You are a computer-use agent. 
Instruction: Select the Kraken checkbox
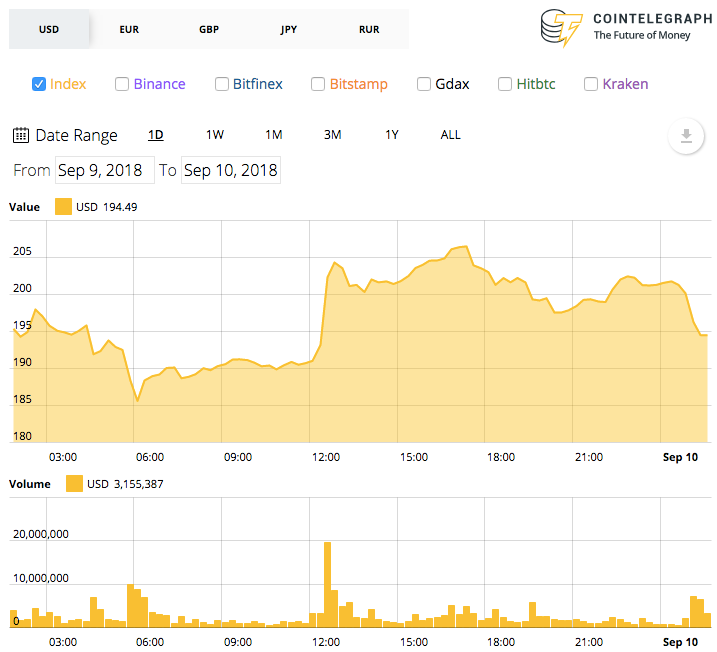591,84
